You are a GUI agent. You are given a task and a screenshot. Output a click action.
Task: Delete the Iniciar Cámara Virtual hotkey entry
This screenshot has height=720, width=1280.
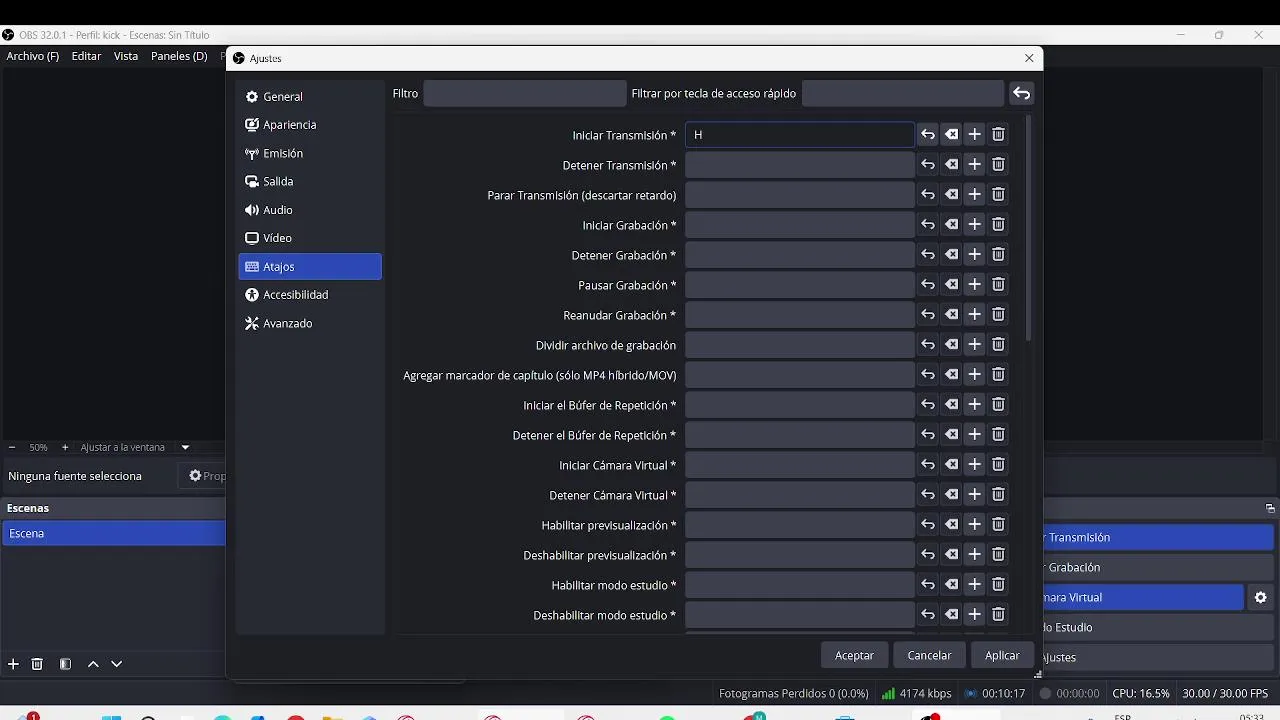[998, 465]
